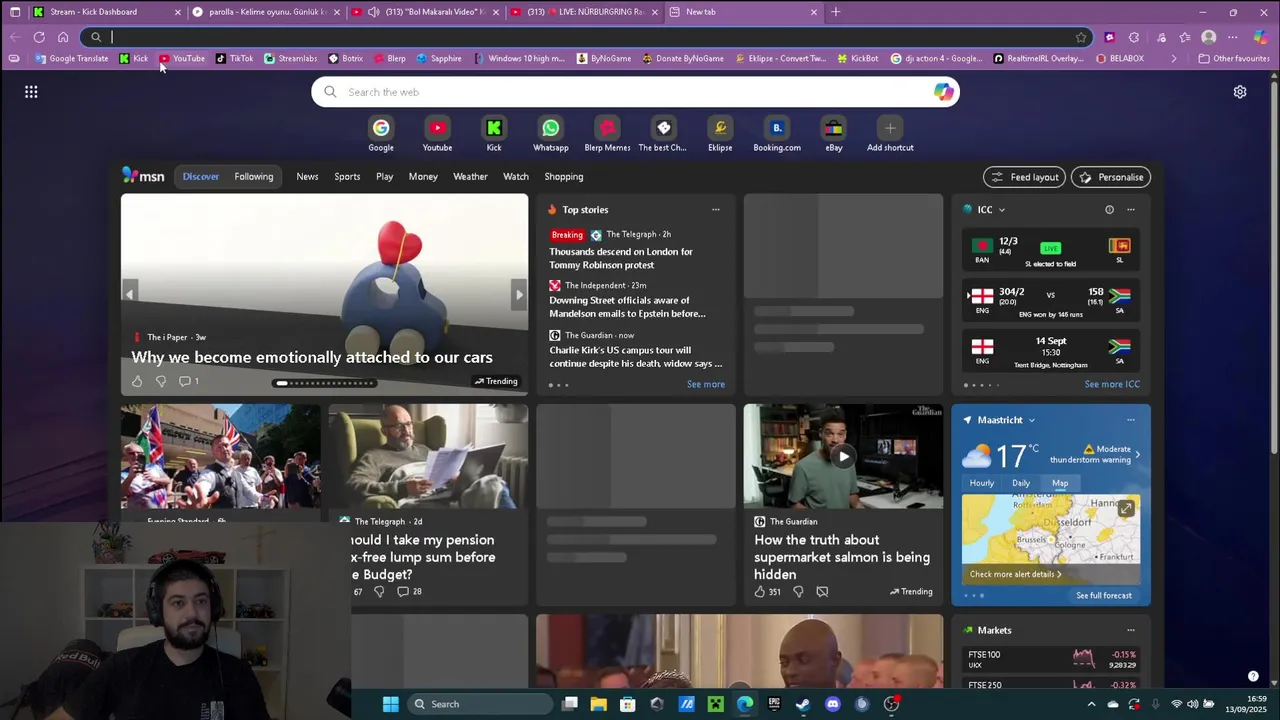Open Google Translate bookmark
The image size is (1280, 720).
pyautogui.click(x=72, y=58)
